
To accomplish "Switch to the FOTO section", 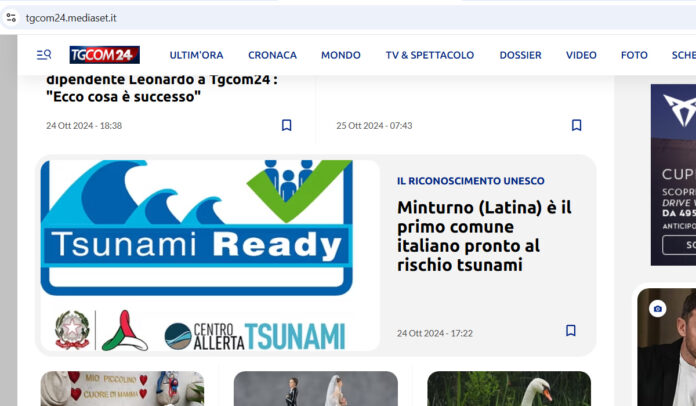I will click(634, 55).
